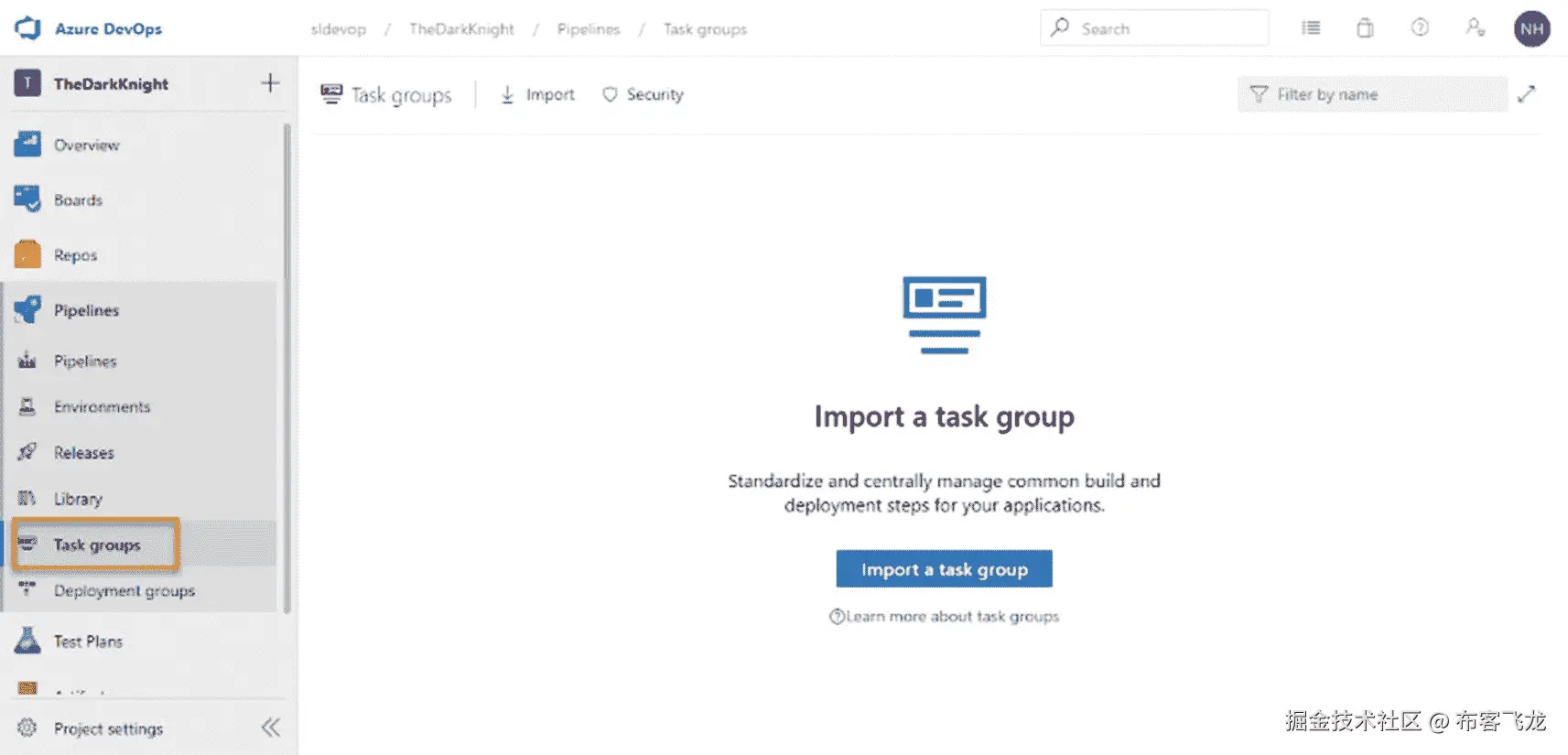This screenshot has height=755, width=1568.
Task: Click the Test Plans label in sidebar
Action: [88, 642]
